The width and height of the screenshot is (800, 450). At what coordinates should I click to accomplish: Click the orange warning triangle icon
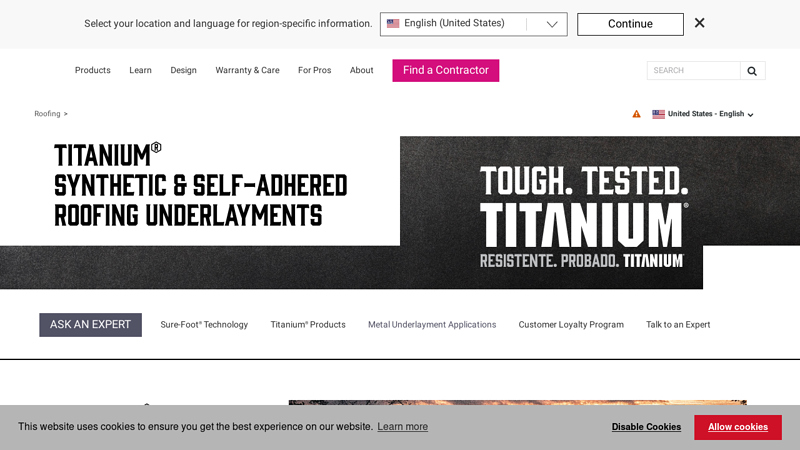coord(636,114)
